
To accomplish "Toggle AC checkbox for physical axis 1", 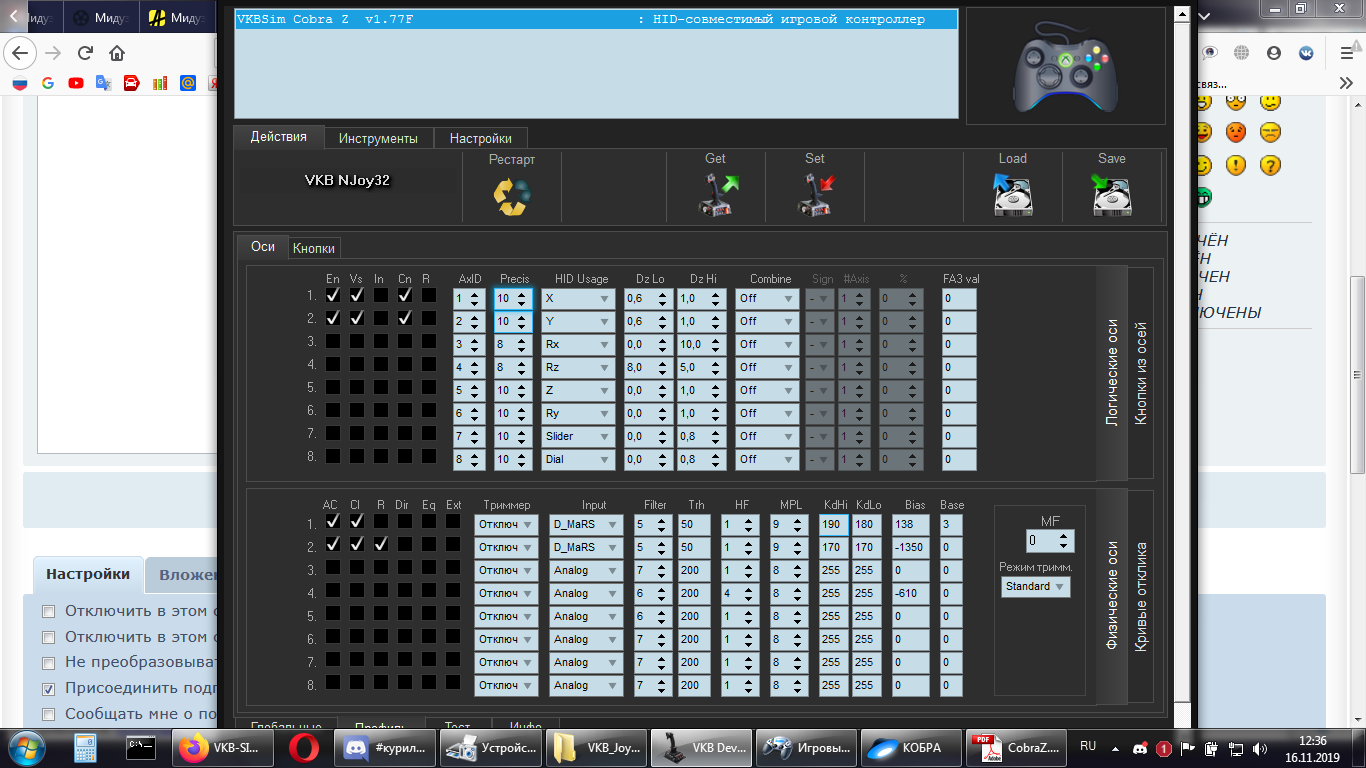I will pos(333,521).
